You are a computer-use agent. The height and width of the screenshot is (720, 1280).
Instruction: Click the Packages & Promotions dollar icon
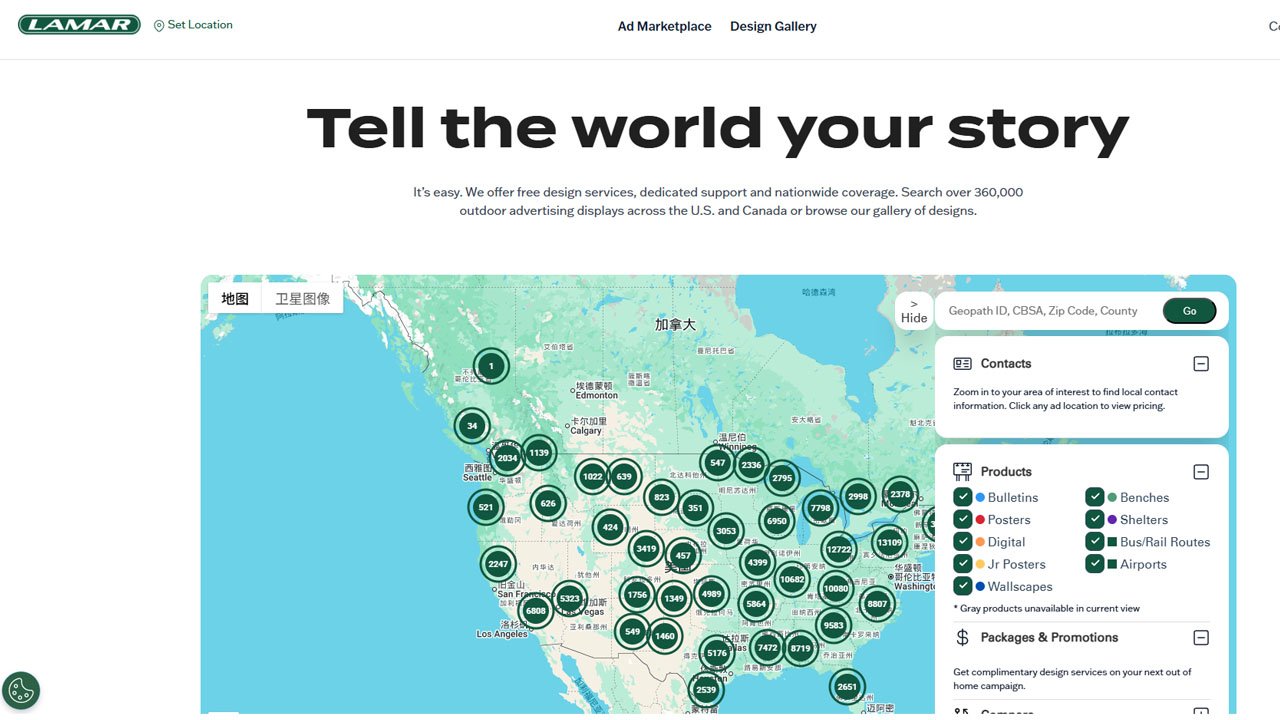962,637
